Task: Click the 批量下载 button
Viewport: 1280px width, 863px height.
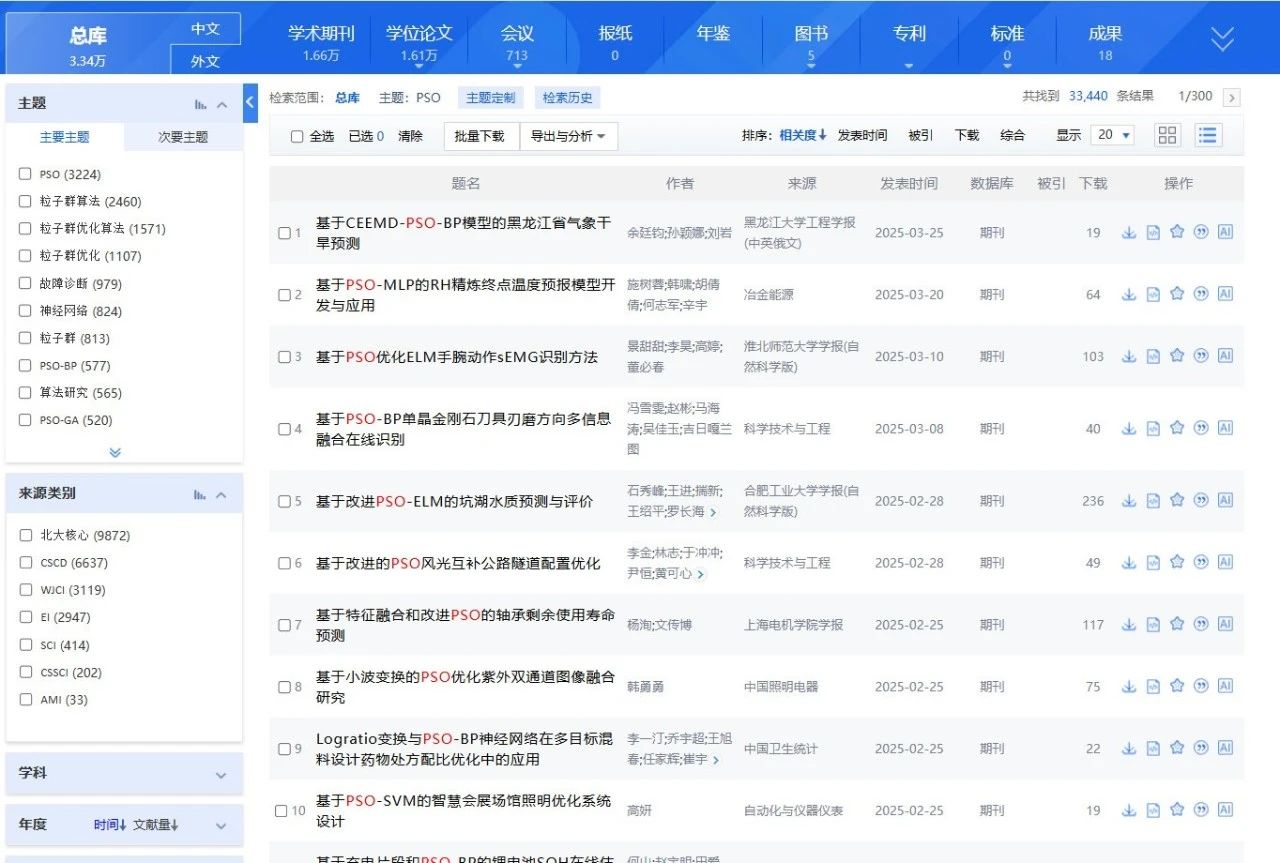Action: (x=480, y=136)
